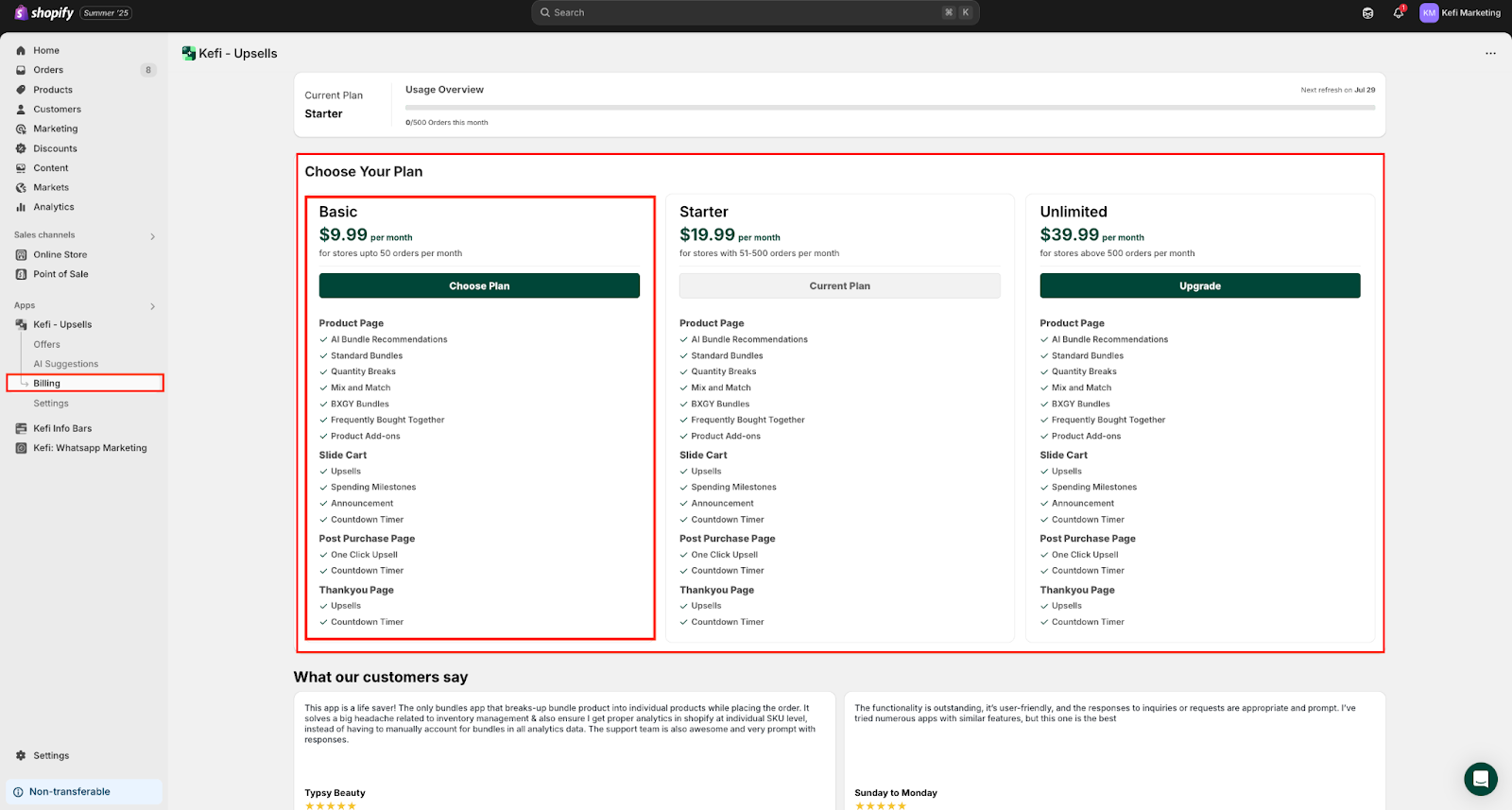
Task: Click the orders usage progress bar
Action: (889, 108)
